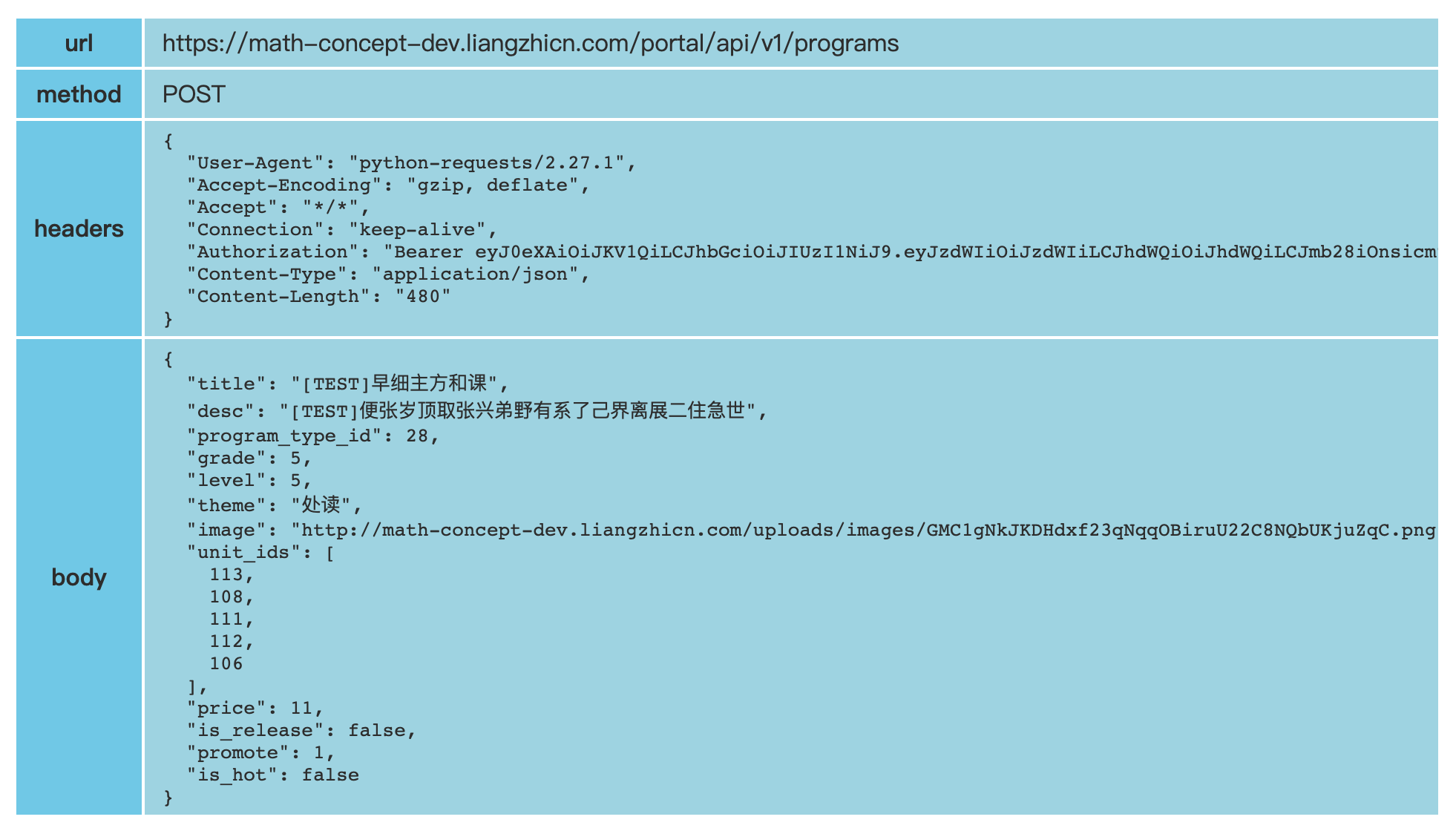Click the Authorization Bearer token line
The width and height of the screenshot is (1456, 831).
click(x=812, y=252)
